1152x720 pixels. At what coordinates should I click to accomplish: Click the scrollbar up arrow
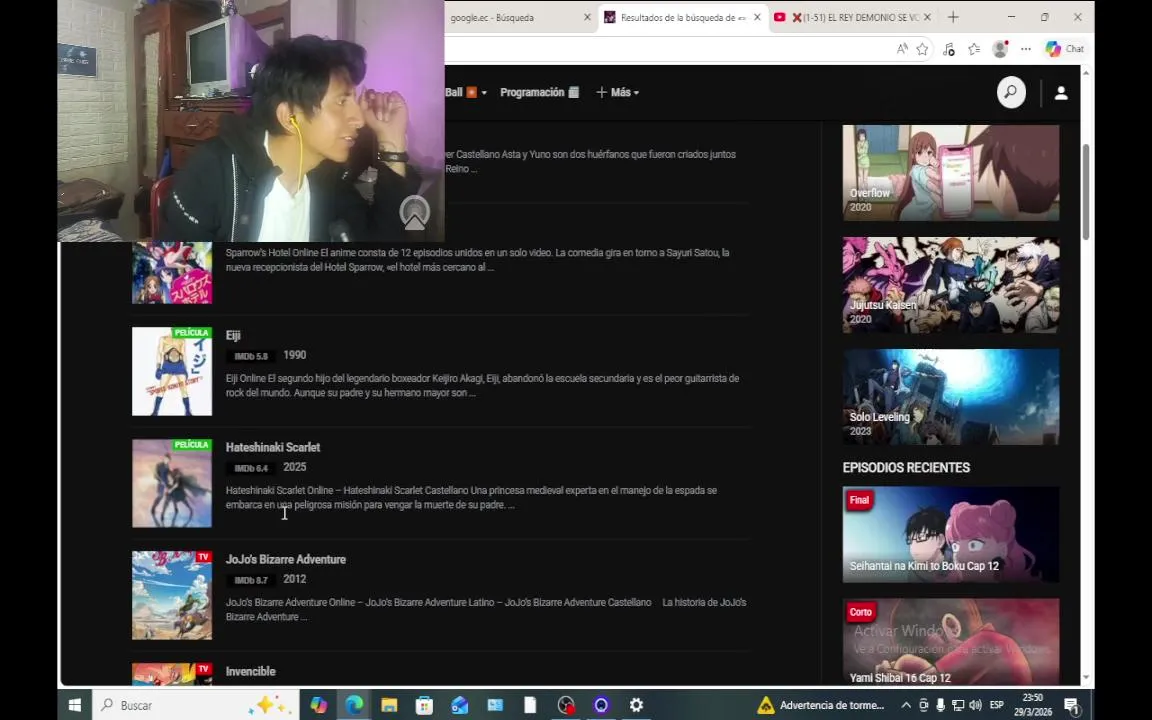point(1086,73)
